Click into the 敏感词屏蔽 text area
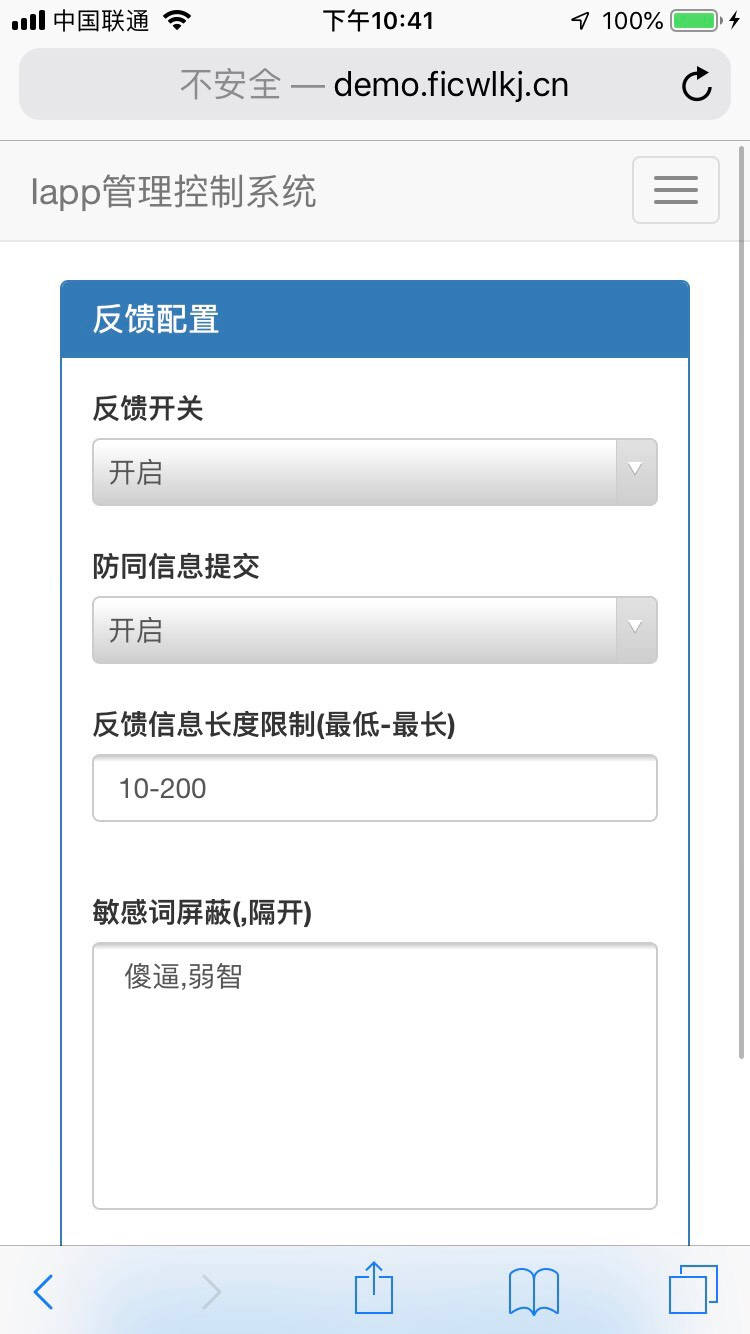 (374, 1075)
